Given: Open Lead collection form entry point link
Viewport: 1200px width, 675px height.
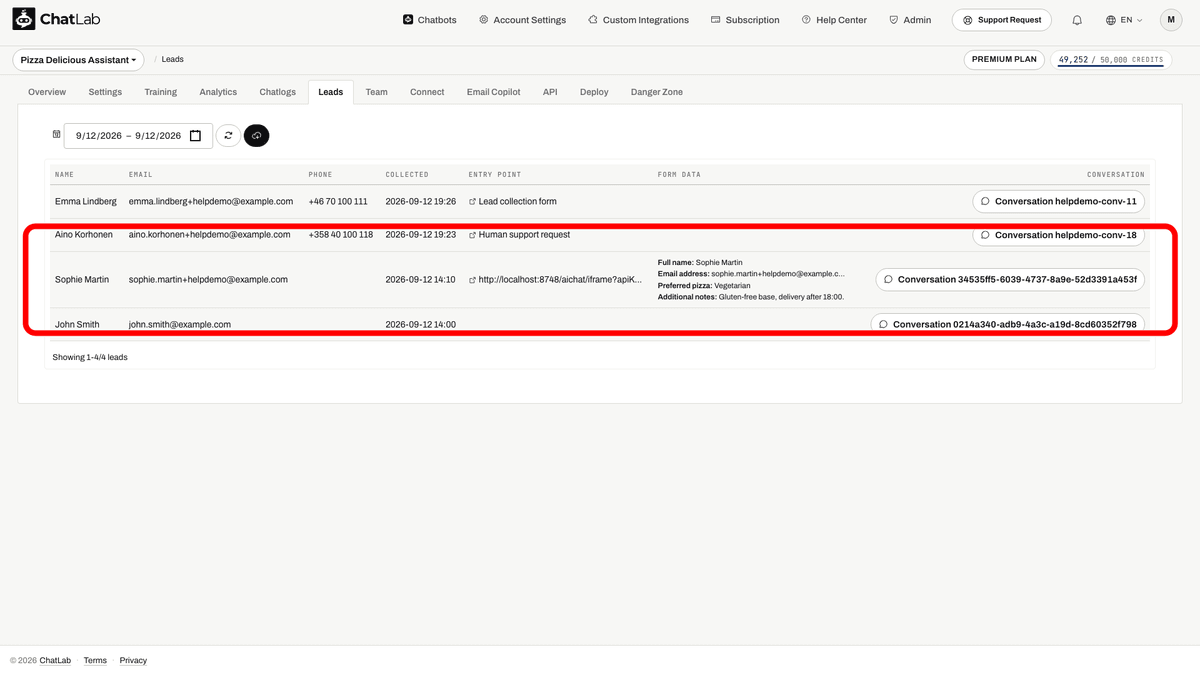Looking at the screenshot, I should [512, 201].
